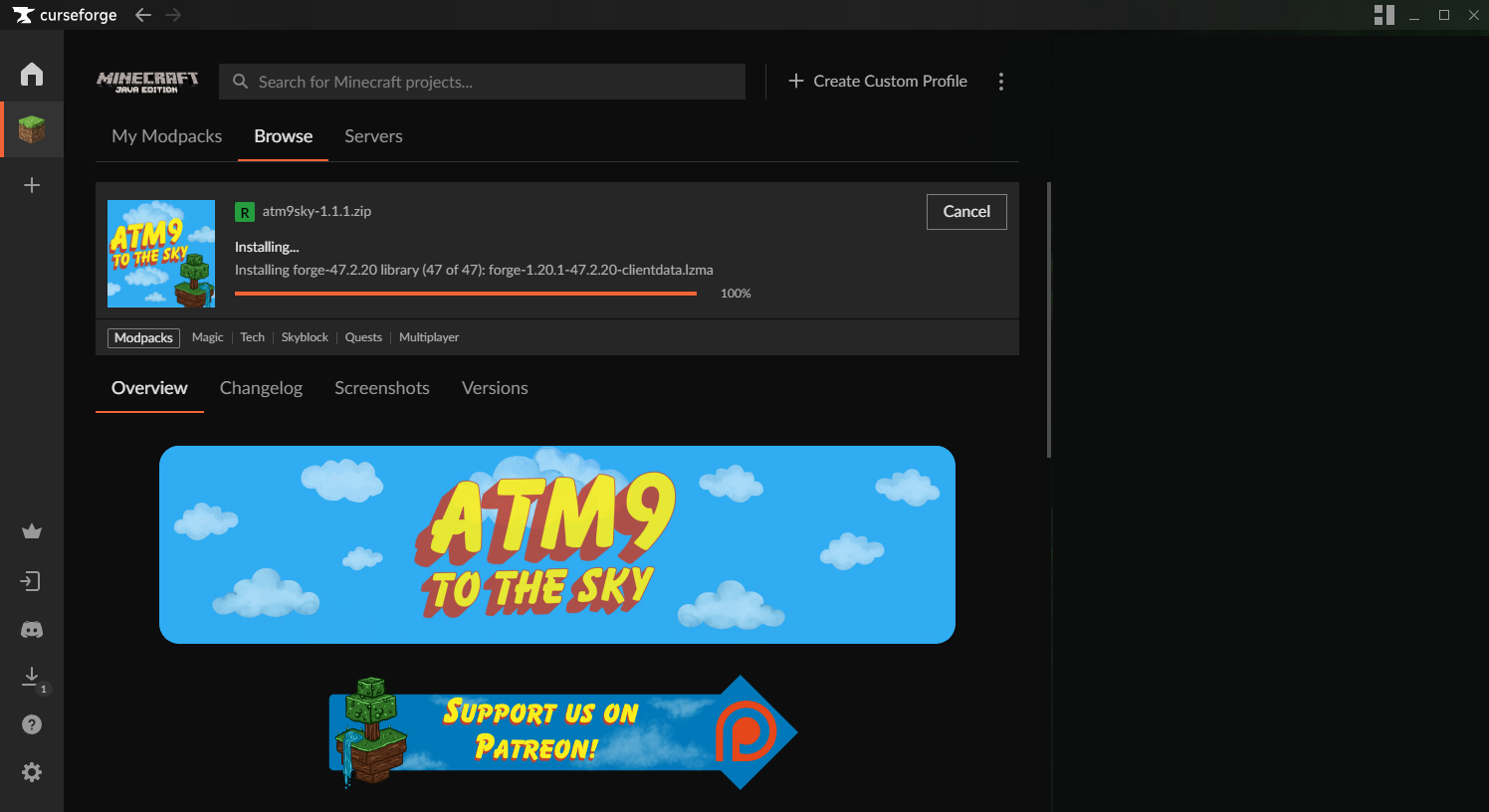Screen dimensions: 1489x812
Task: Toggle the Skyblock category filter
Action: pos(305,337)
